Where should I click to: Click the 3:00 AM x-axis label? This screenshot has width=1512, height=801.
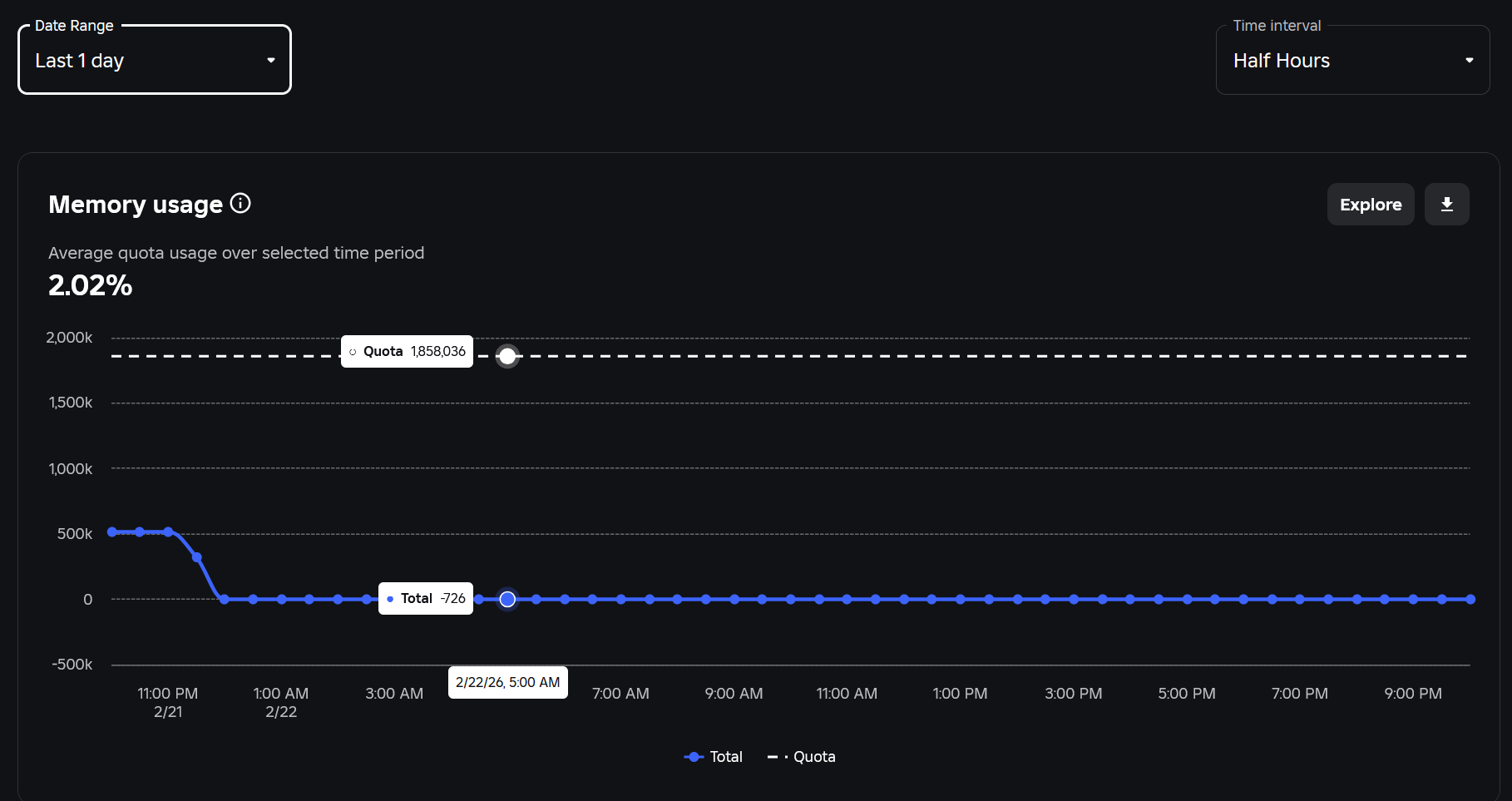pos(394,694)
